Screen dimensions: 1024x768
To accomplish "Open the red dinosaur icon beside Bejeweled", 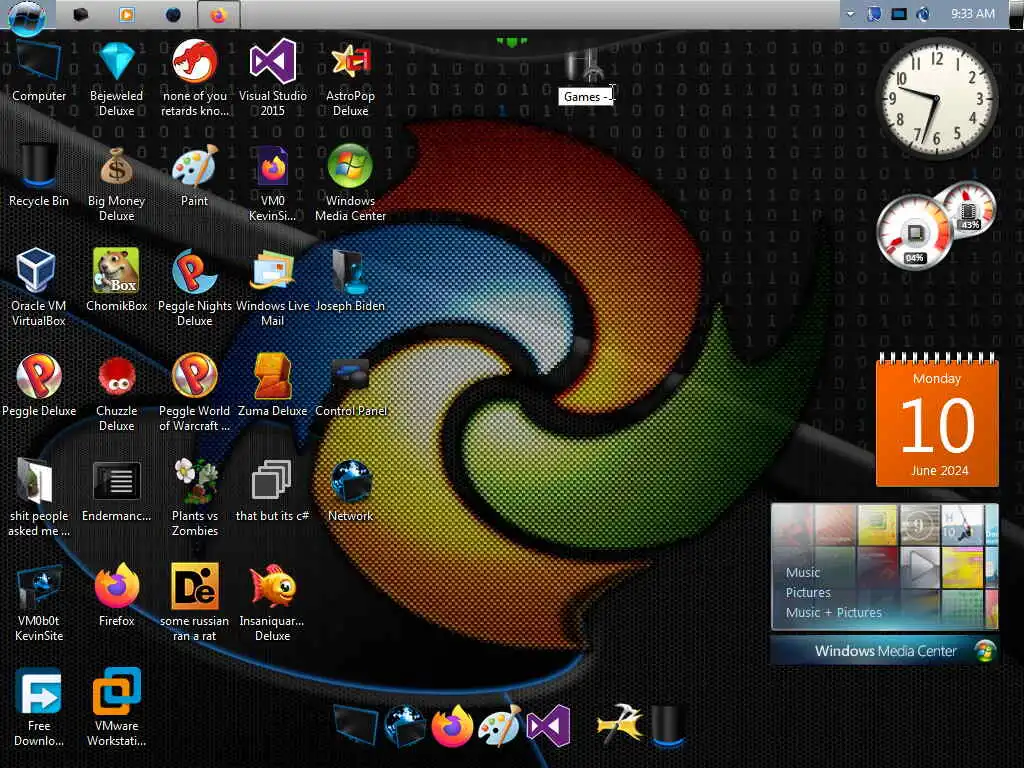I will point(195,78).
